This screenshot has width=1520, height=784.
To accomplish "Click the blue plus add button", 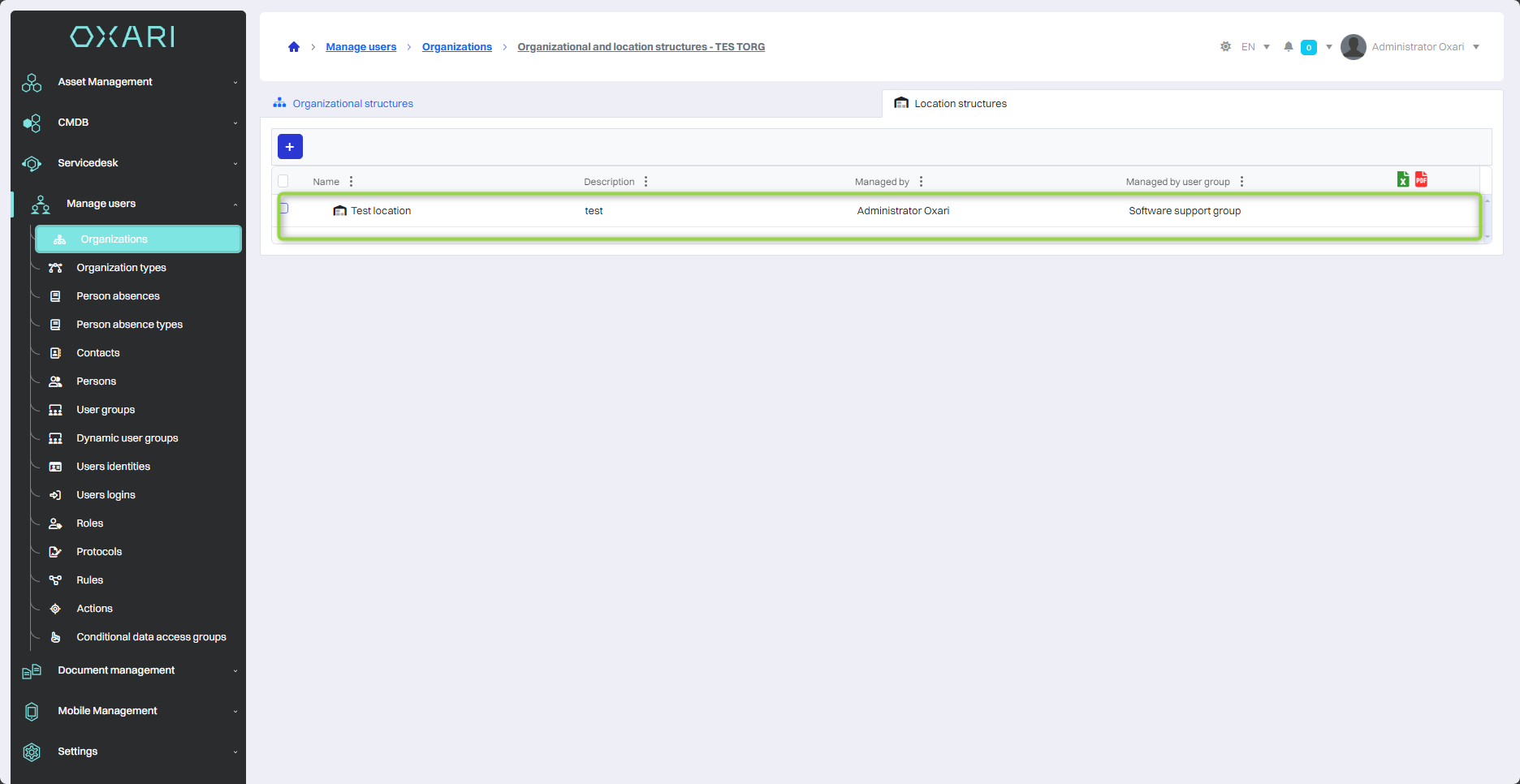I will click(290, 147).
